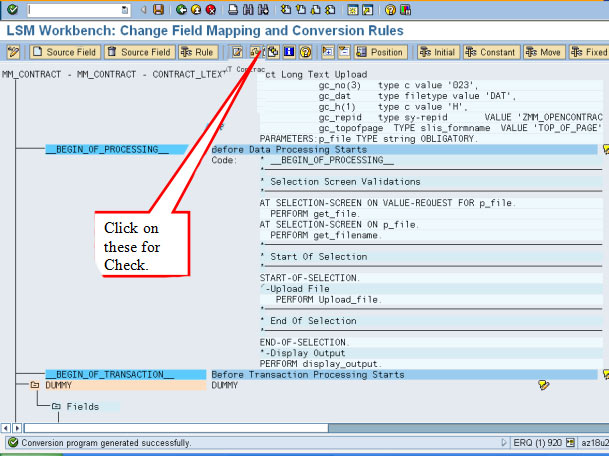
Task: Toggle Display/Change pencil icon
Action: (13, 52)
